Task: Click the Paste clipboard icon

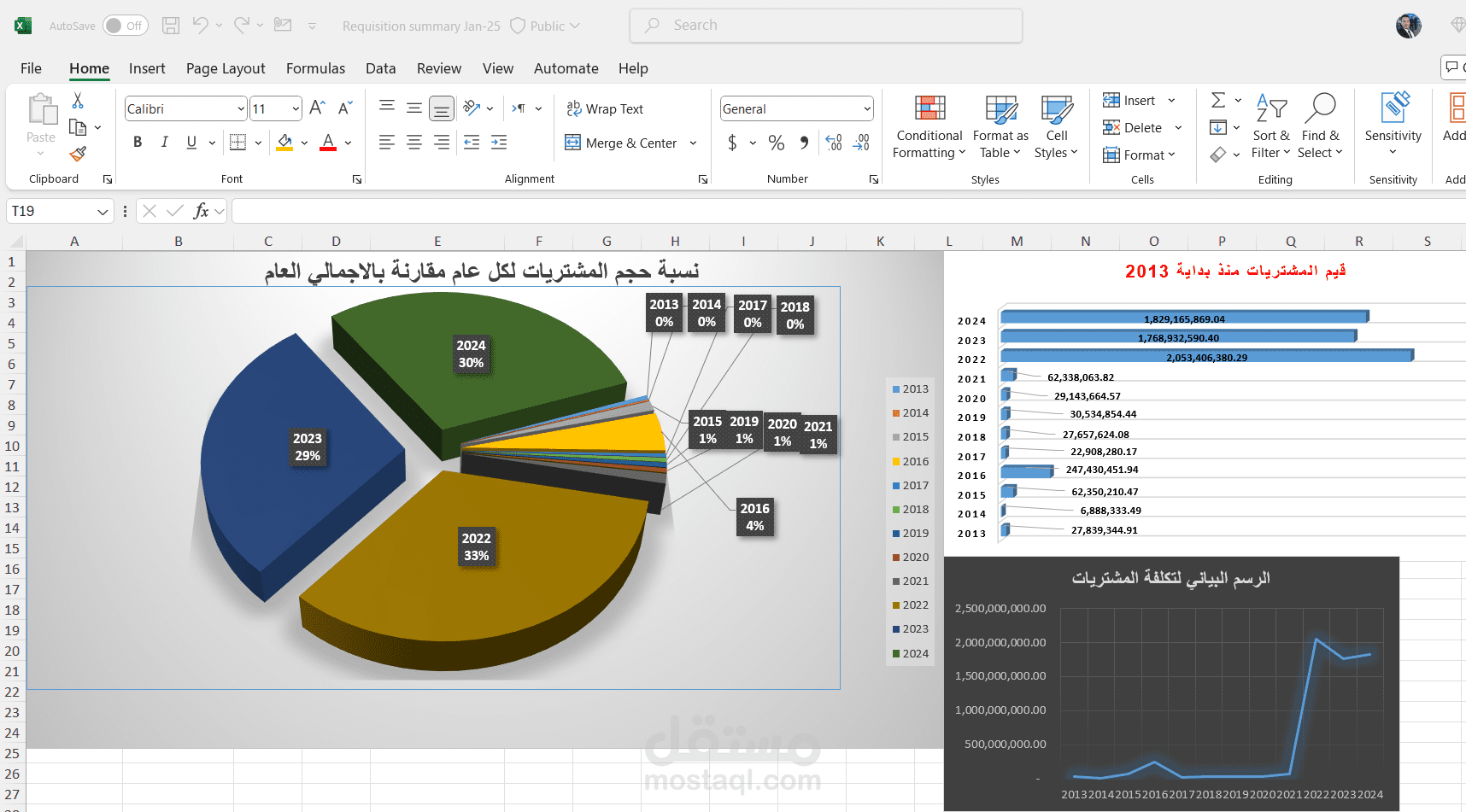Action: click(41, 111)
